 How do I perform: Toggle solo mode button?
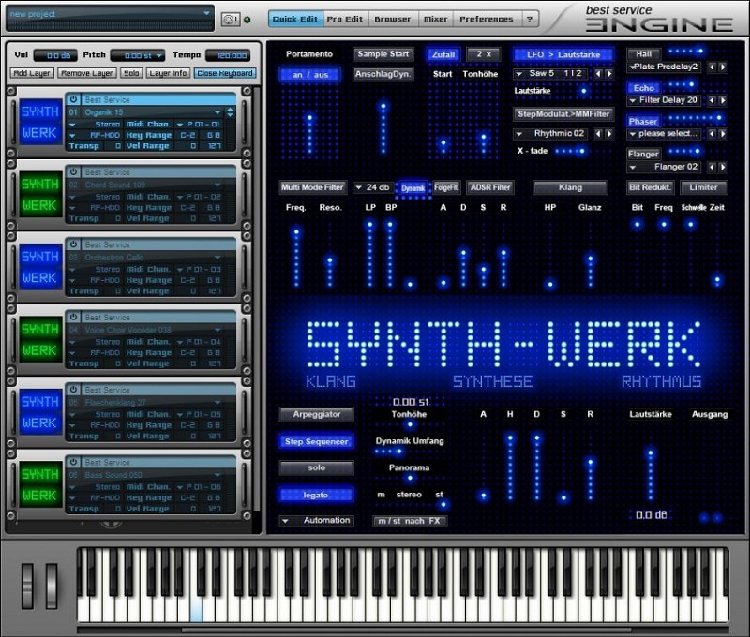coord(316,468)
